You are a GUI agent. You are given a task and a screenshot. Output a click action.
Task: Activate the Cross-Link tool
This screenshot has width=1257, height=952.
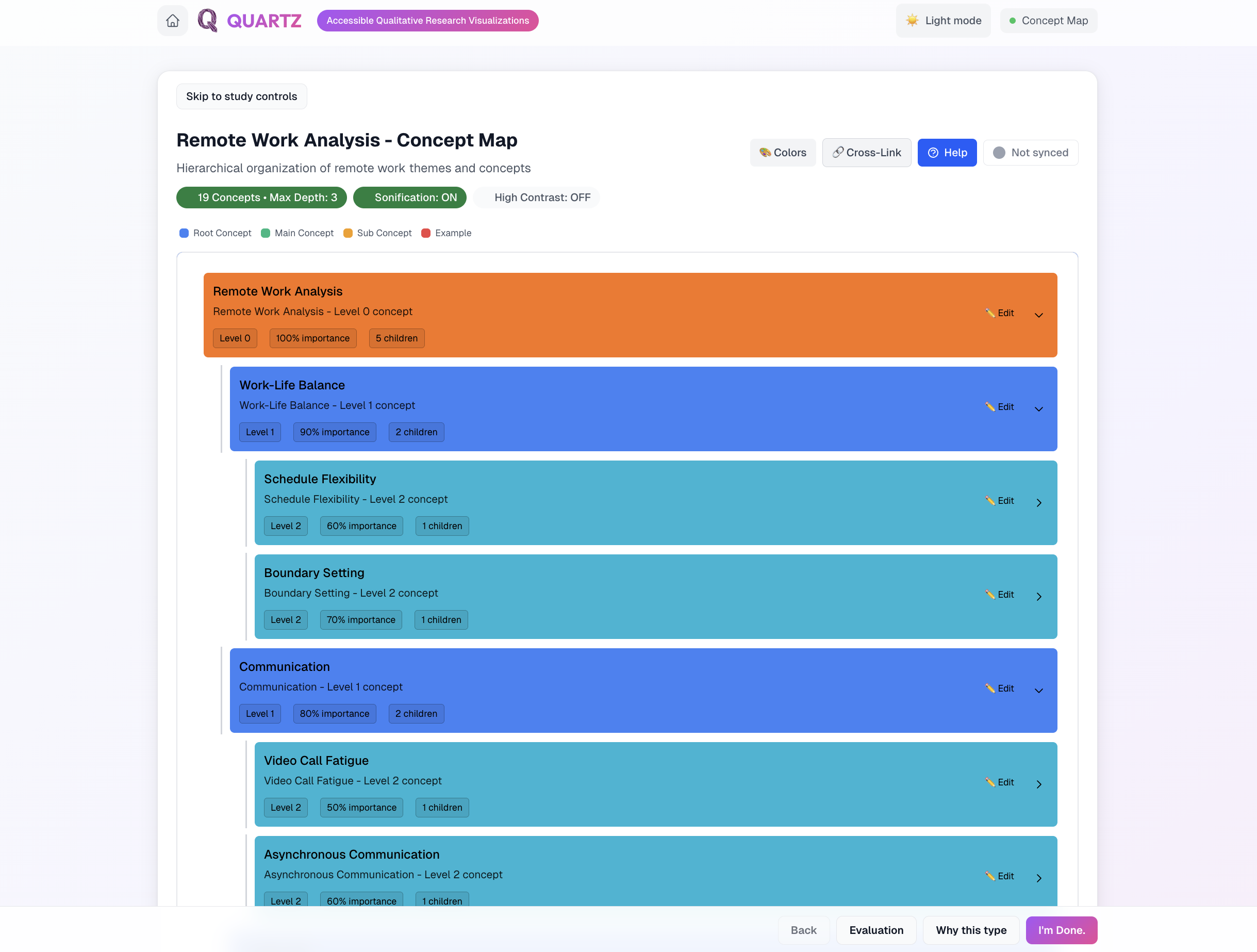point(867,152)
